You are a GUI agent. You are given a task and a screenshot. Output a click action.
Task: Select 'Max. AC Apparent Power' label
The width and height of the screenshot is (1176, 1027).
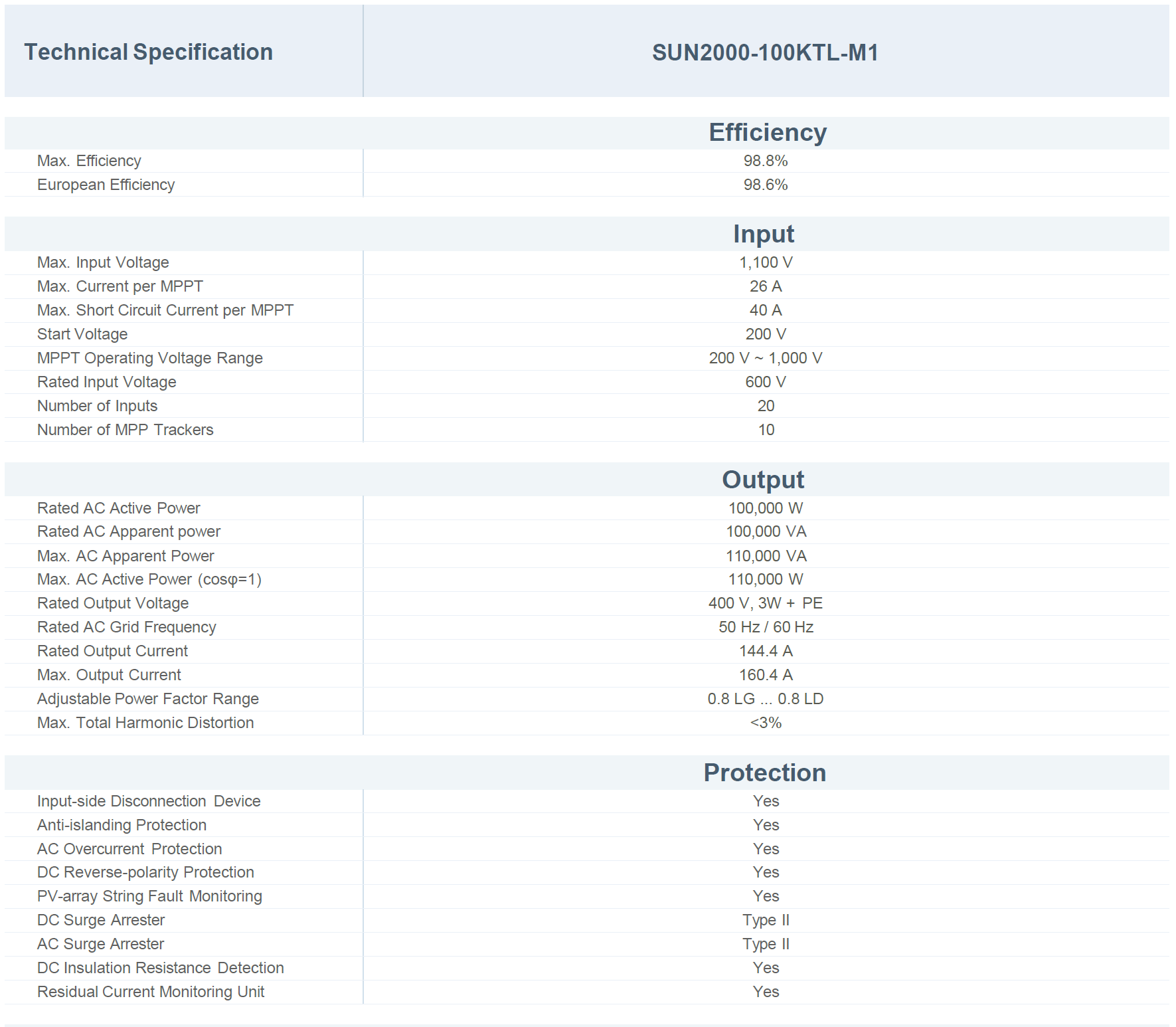click(126, 556)
